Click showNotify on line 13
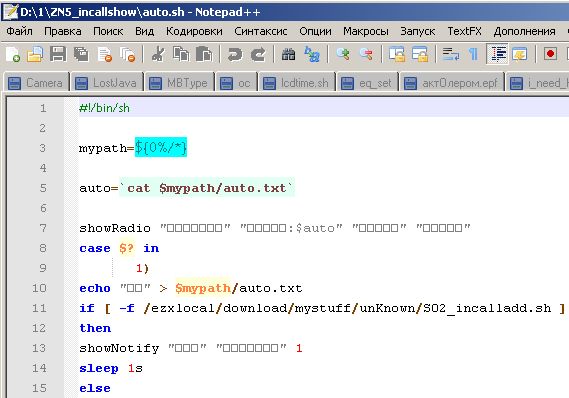Screen dimensions: 569x398 (119, 349)
